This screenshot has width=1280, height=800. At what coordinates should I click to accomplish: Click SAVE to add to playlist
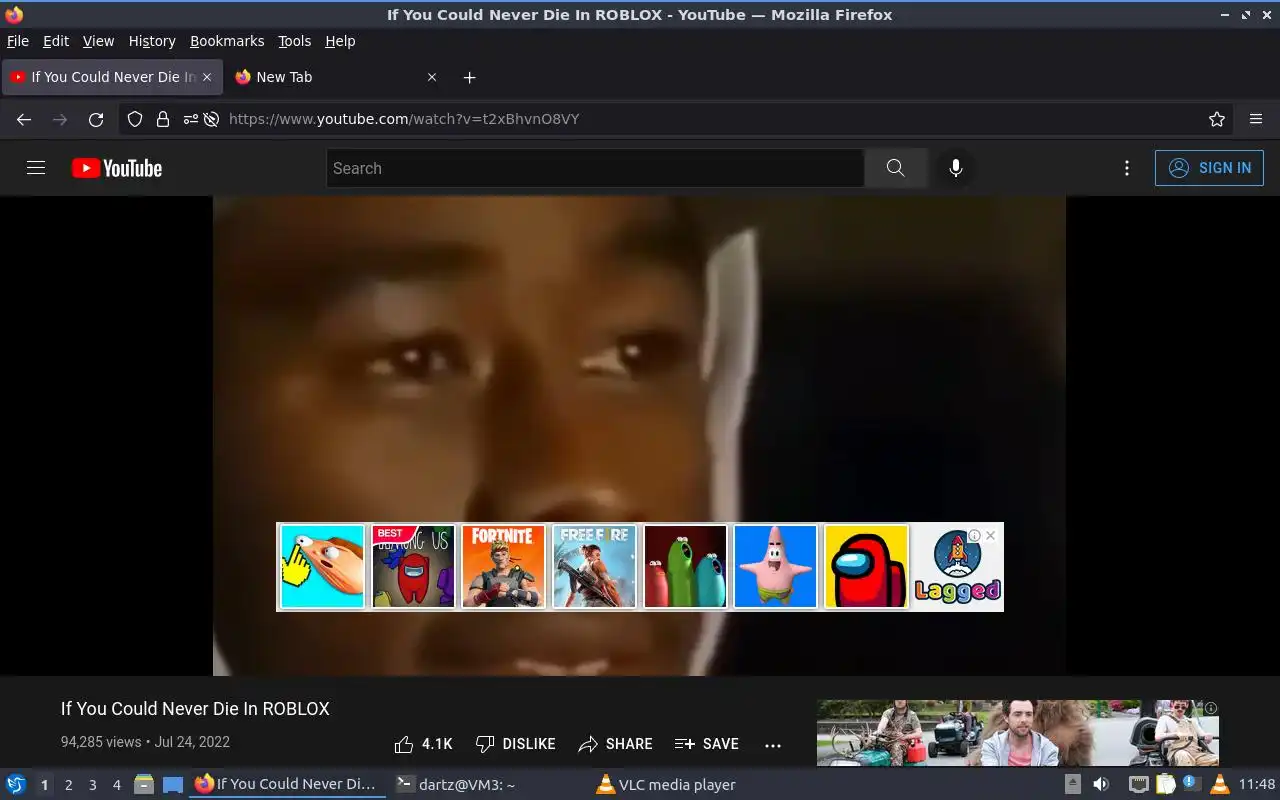[x=706, y=744]
